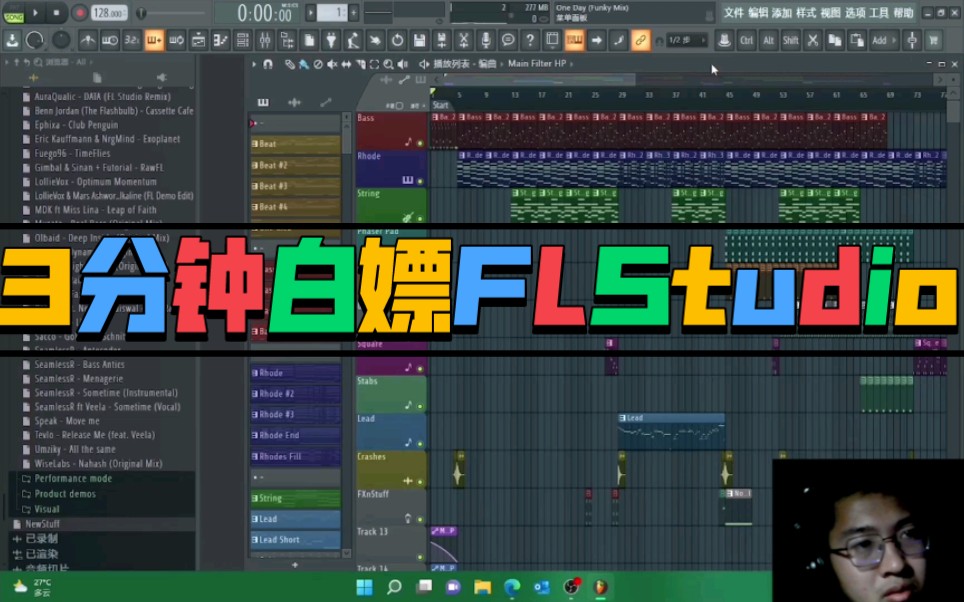Toggle the metronome on
The width and height of the screenshot is (964, 602).
pyautogui.click(x=87, y=40)
